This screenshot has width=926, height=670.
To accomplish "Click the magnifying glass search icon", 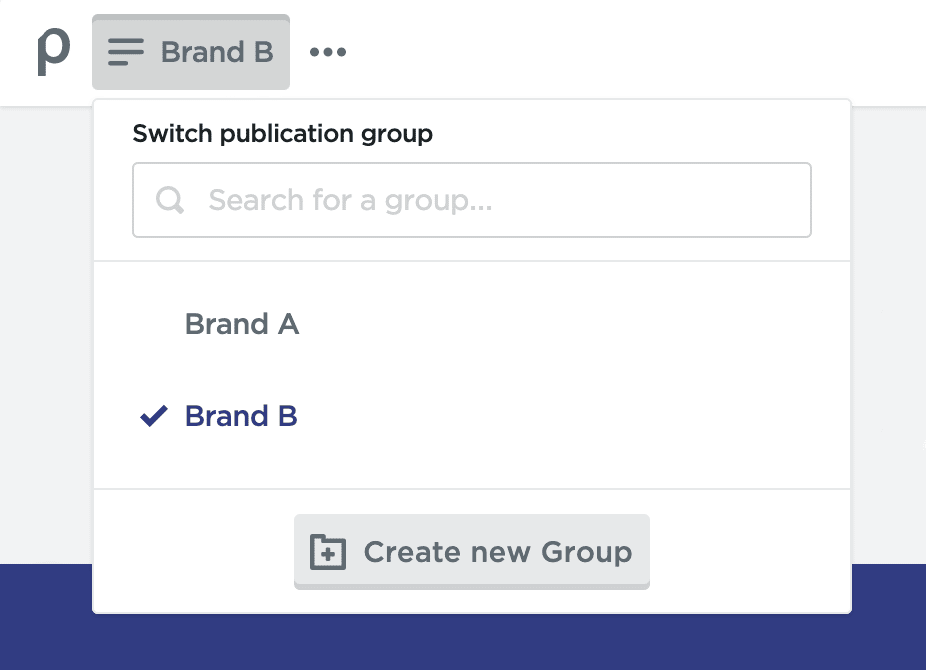I will tap(169, 199).
